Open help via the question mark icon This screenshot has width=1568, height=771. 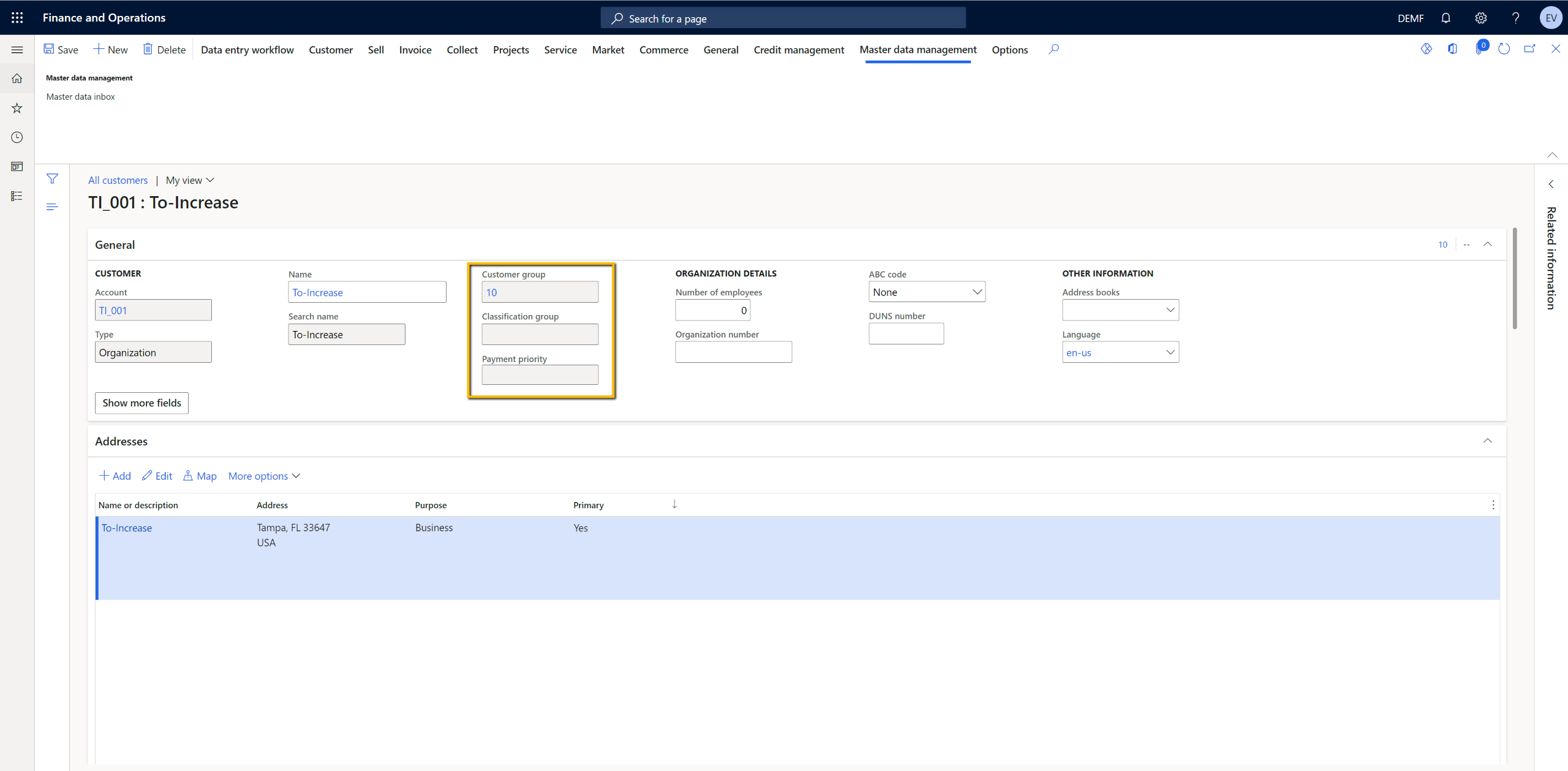coord(1515,17)
